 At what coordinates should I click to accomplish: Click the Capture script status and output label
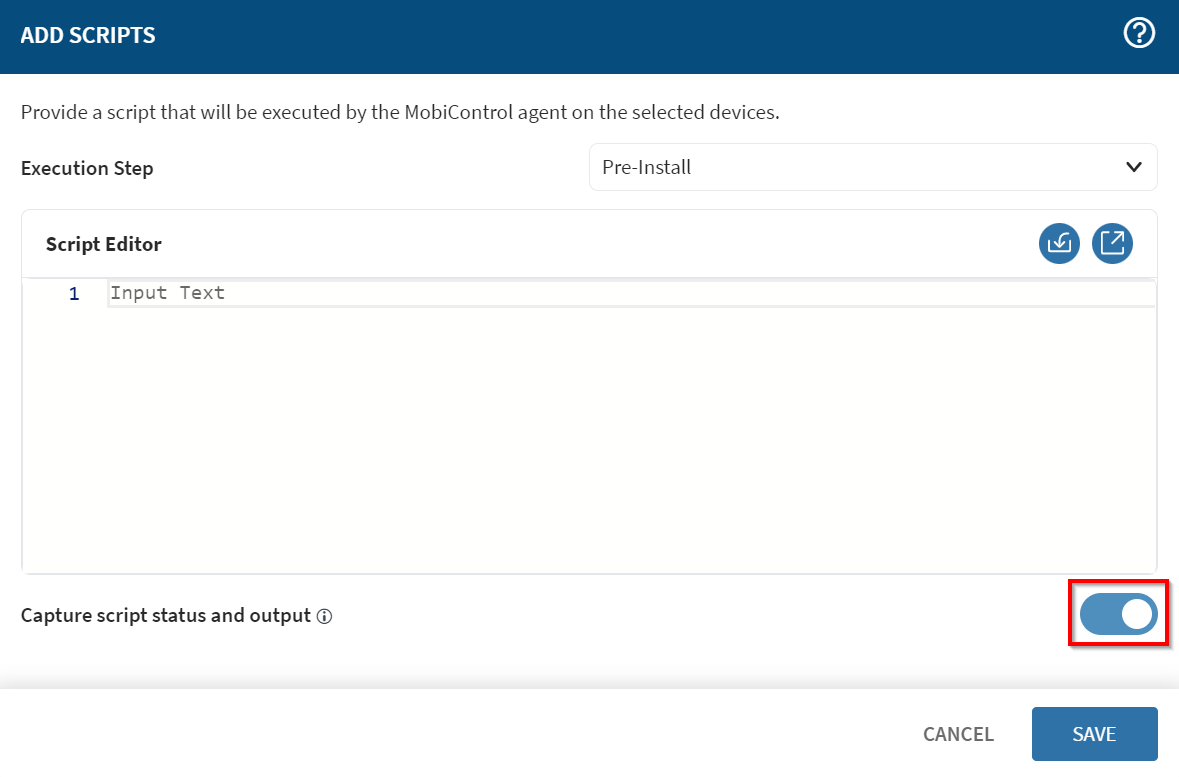tap(166, 615)
